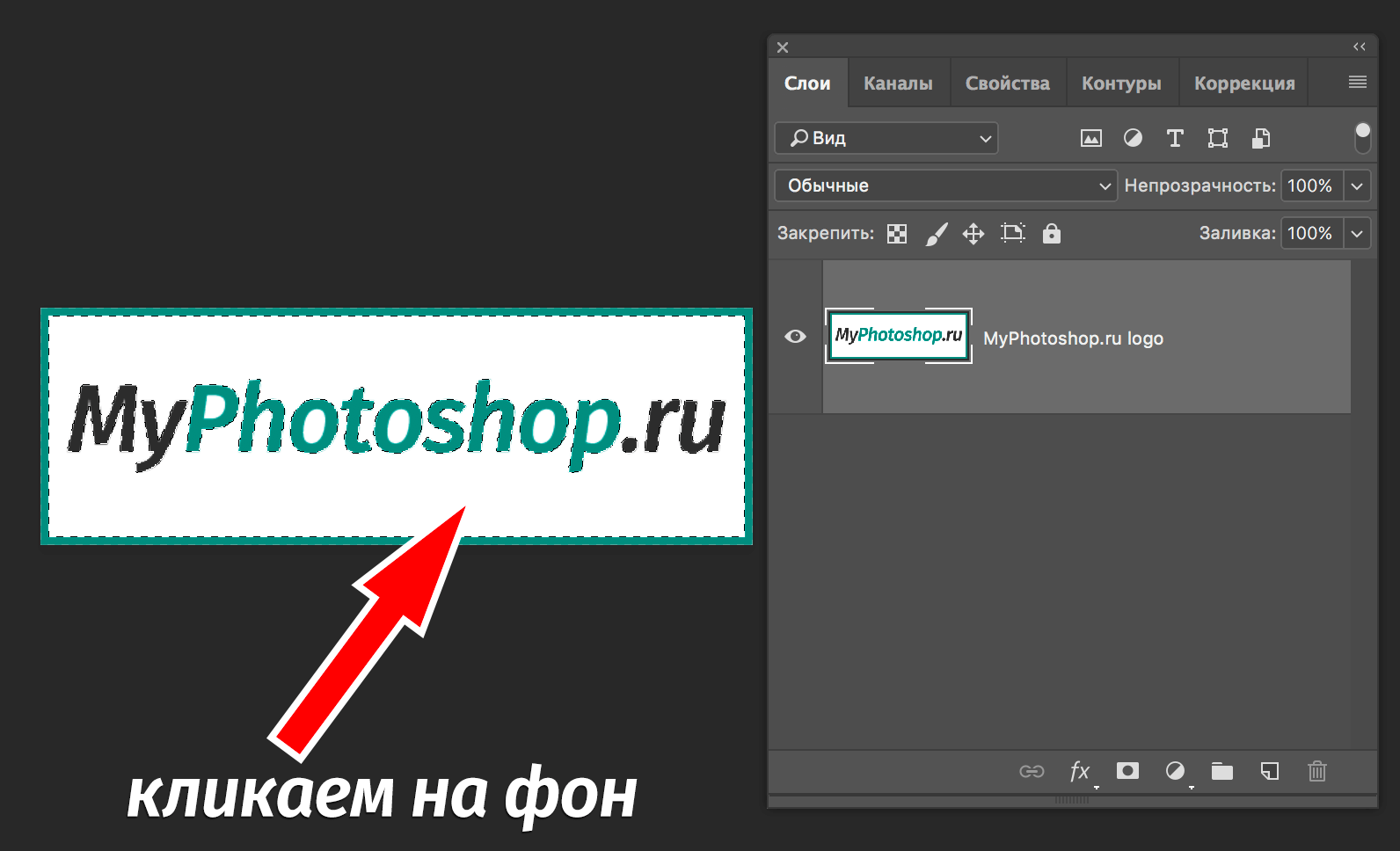1400x851 pixels.
Task: Add a layer mask
Action: (x=1127, y=771)
